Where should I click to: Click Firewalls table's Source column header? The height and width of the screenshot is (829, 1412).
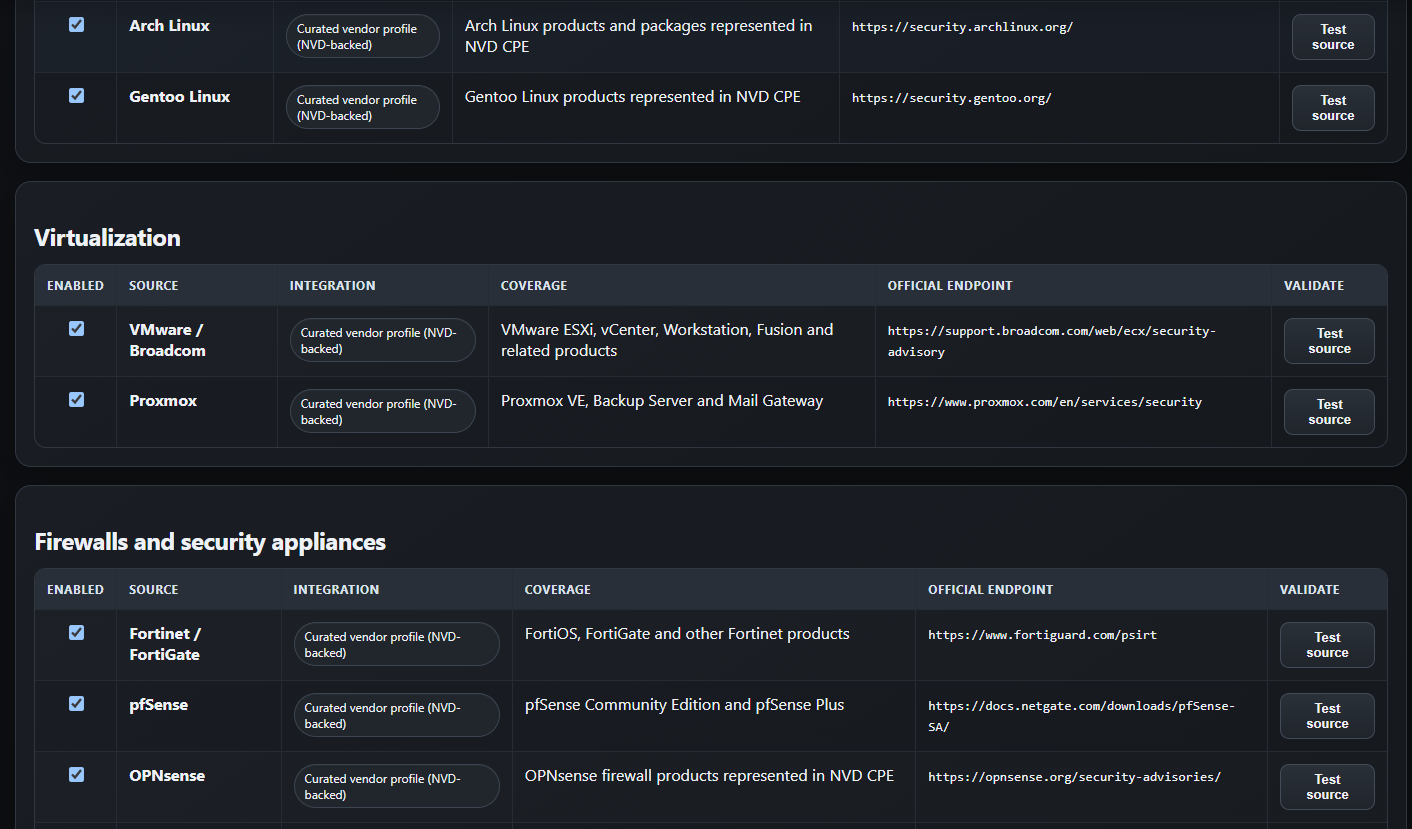pyautogui.click(x=154, y=590)
